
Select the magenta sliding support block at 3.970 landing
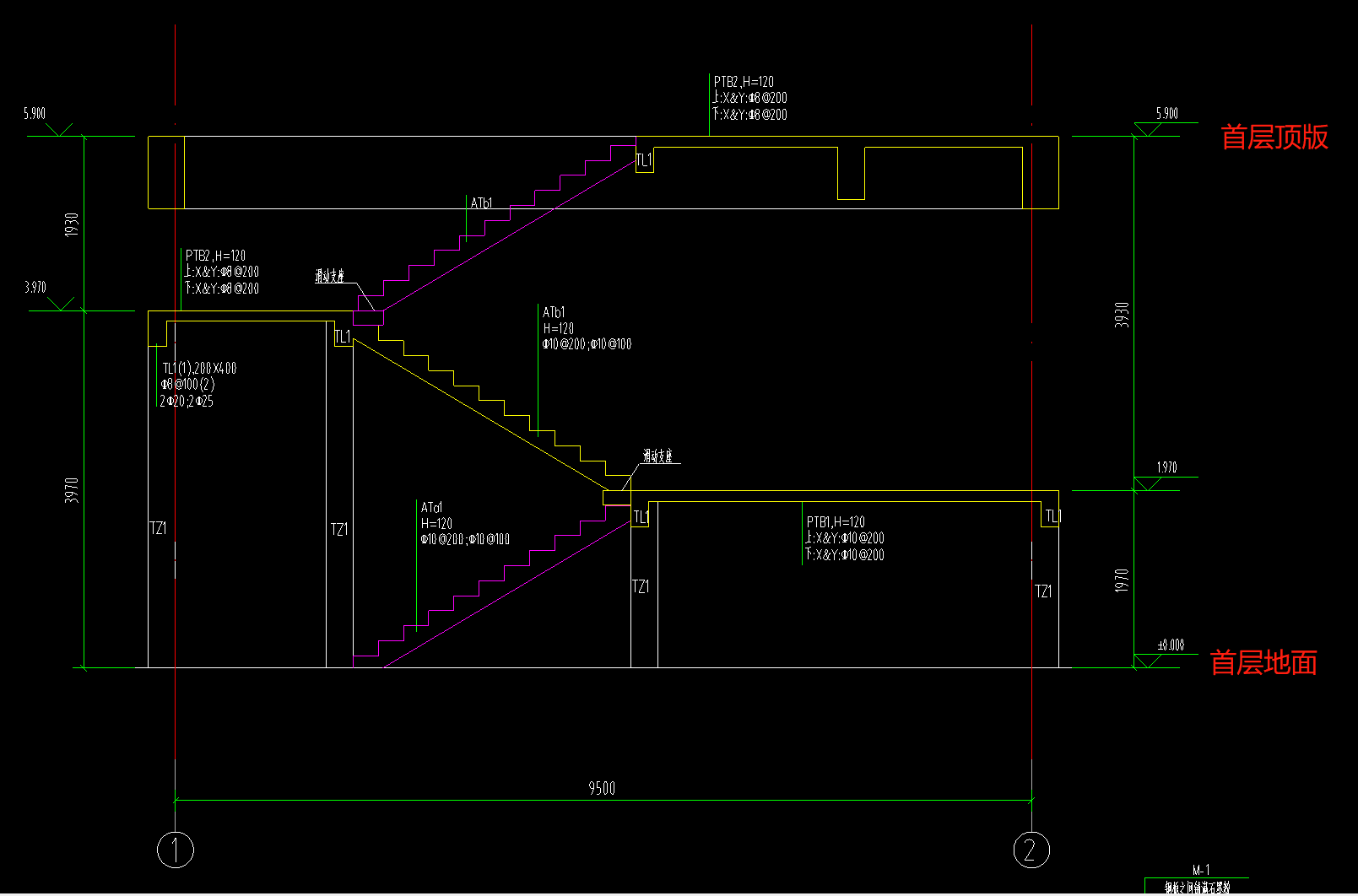pyautogui.click(x=368, y=318)
